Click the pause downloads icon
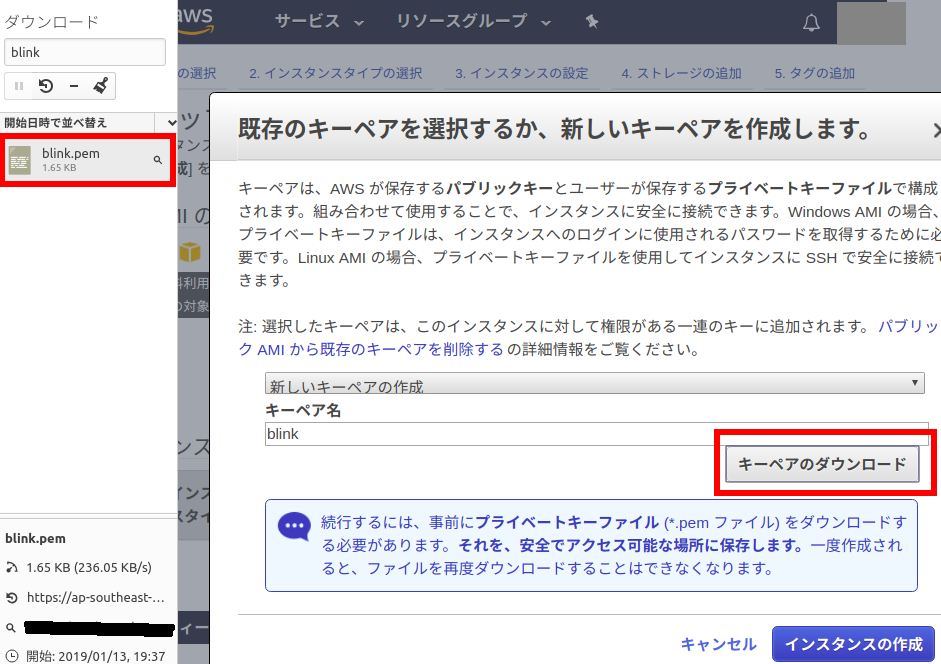The image size is (941, 664). [x=19, y=86]
